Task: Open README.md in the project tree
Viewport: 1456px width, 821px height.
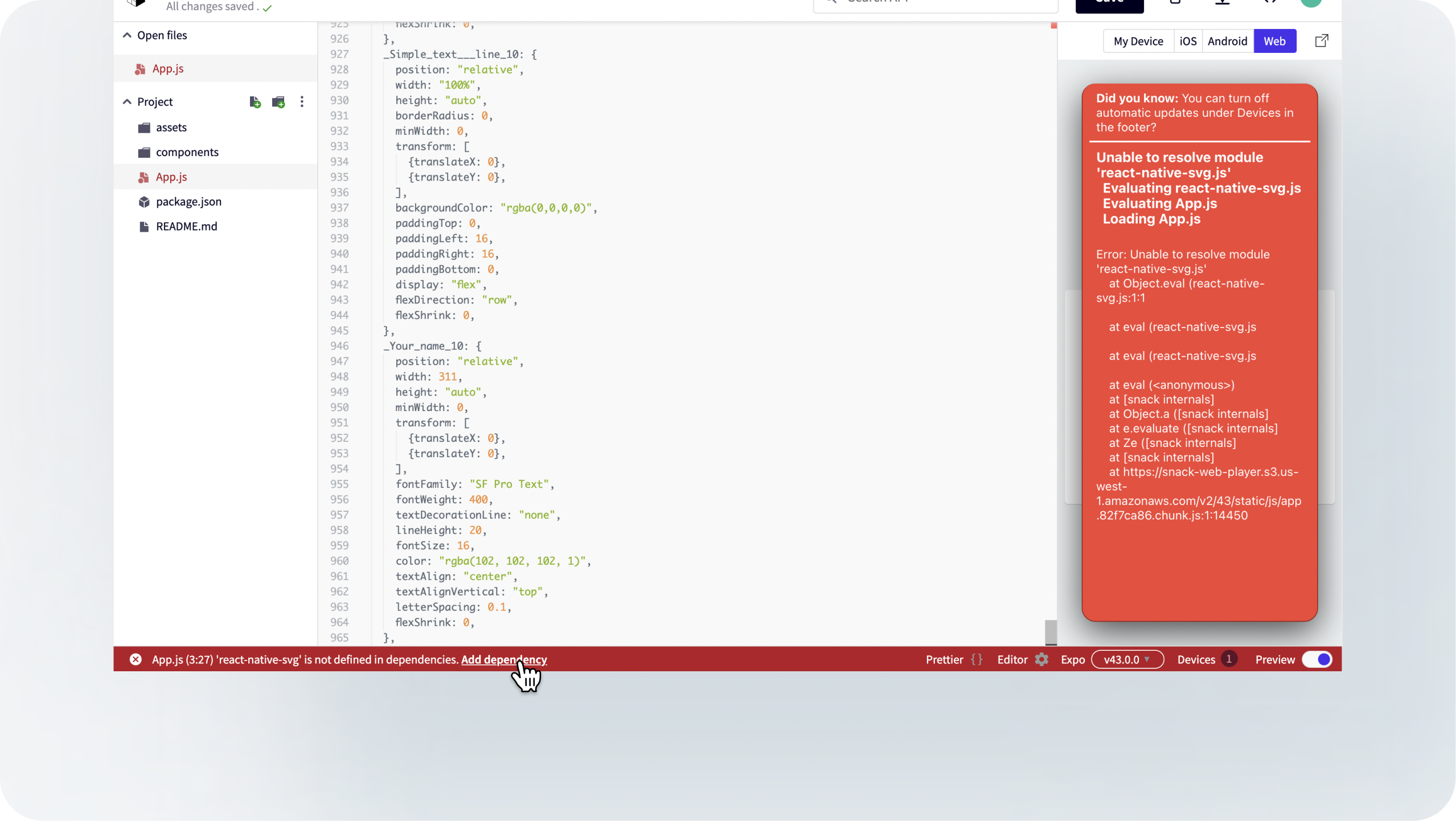Action: [186, 227]
